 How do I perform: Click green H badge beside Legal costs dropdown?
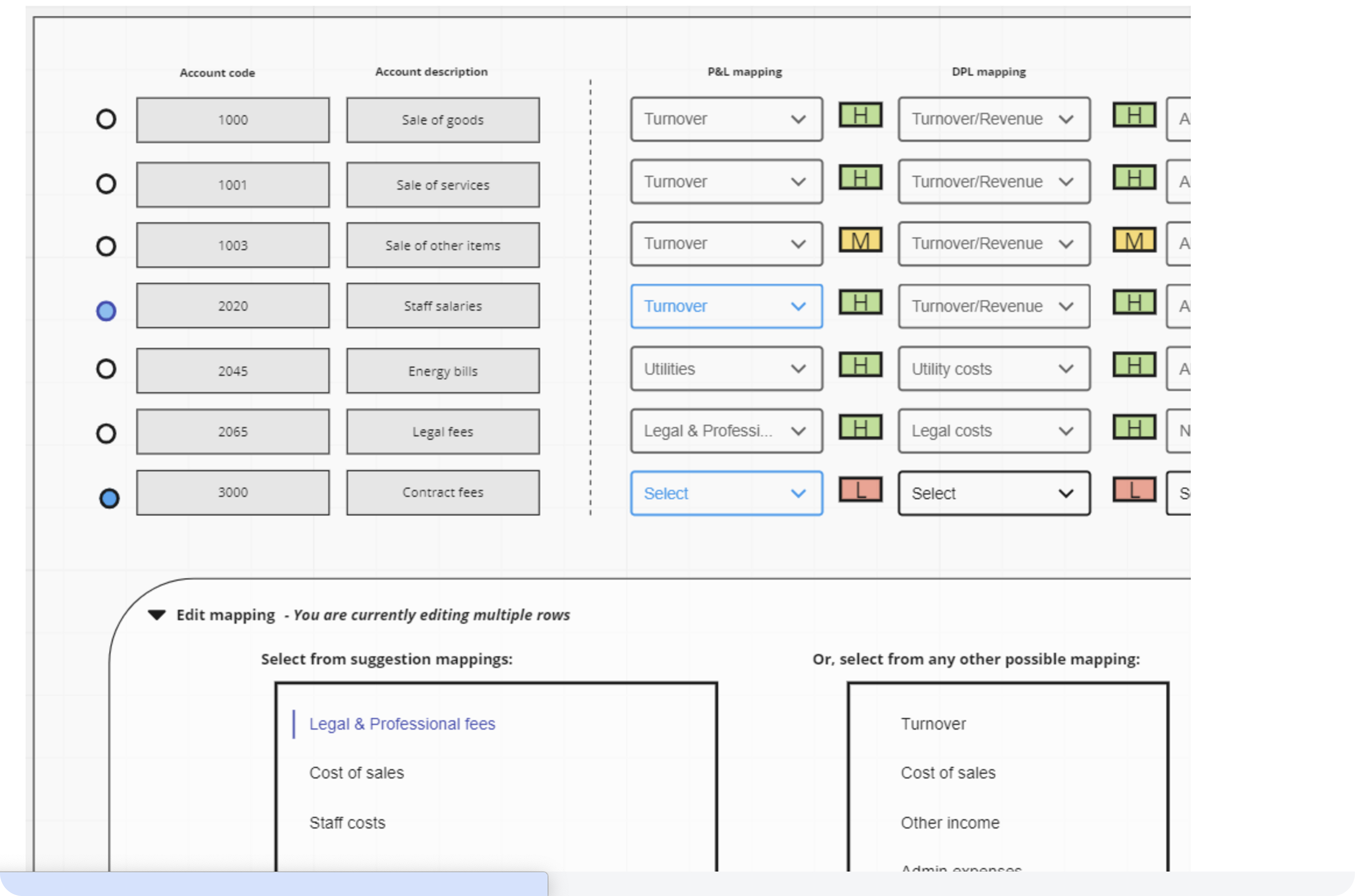(1134, 427)
